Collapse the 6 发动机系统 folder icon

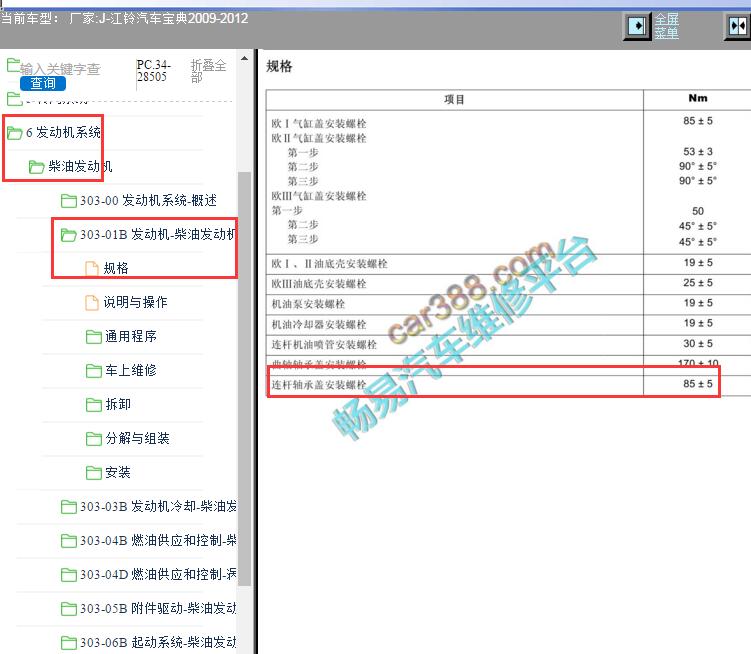[14, 133]
